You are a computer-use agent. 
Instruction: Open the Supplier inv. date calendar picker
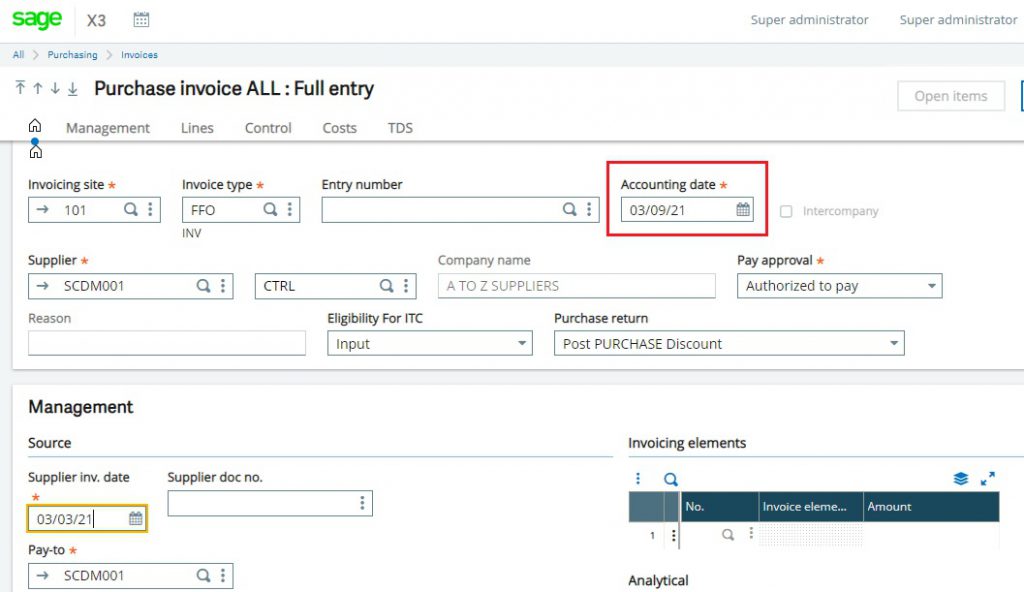click(135, 519)
